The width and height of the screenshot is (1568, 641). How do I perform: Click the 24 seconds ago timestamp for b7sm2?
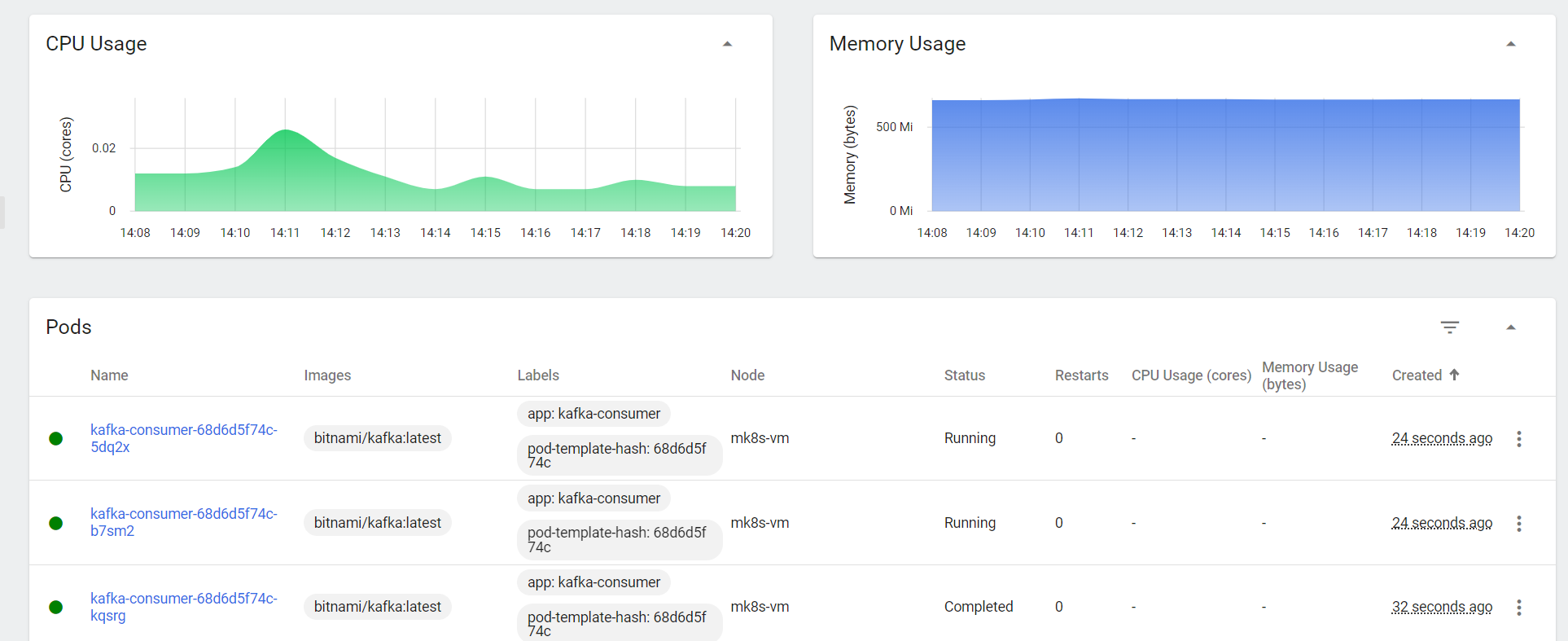click(1442, 523)
